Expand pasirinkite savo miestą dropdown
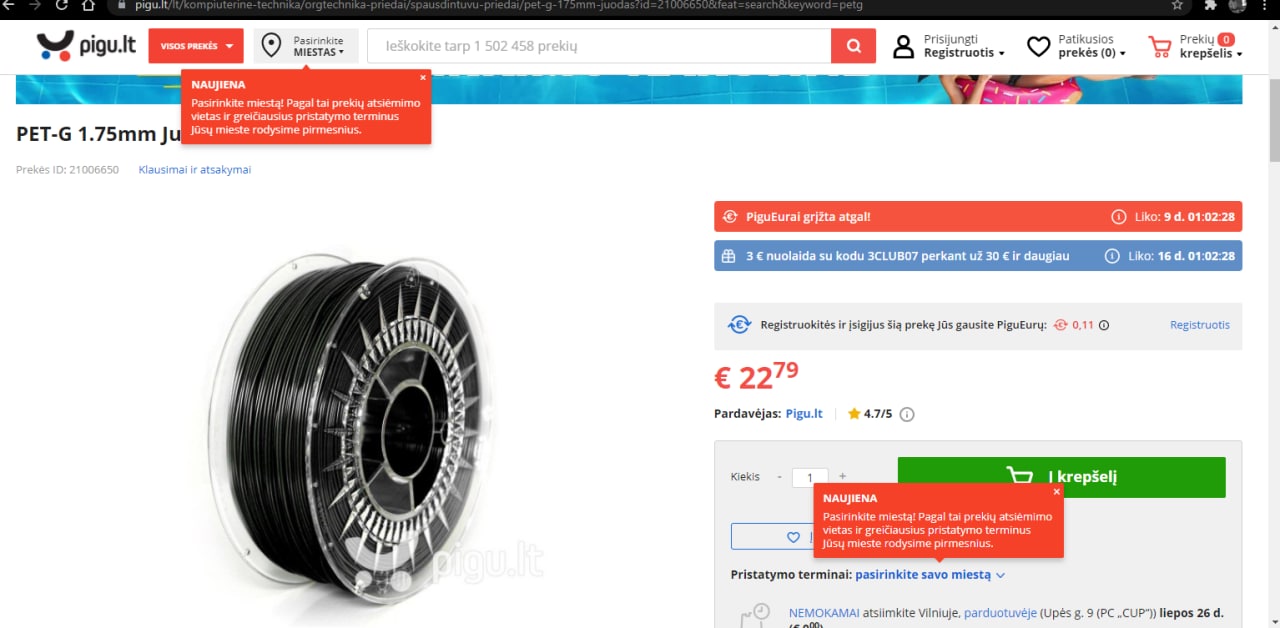The height and width of the screenshot is (628, 1280). [x=930, y=575]
